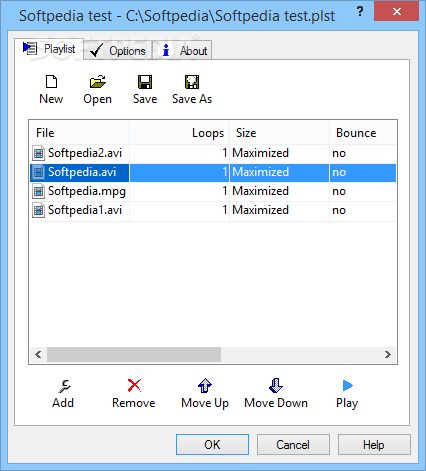Click the horizontal scrollbar thumb
426x471 pixels.
(x=134, y=354)
